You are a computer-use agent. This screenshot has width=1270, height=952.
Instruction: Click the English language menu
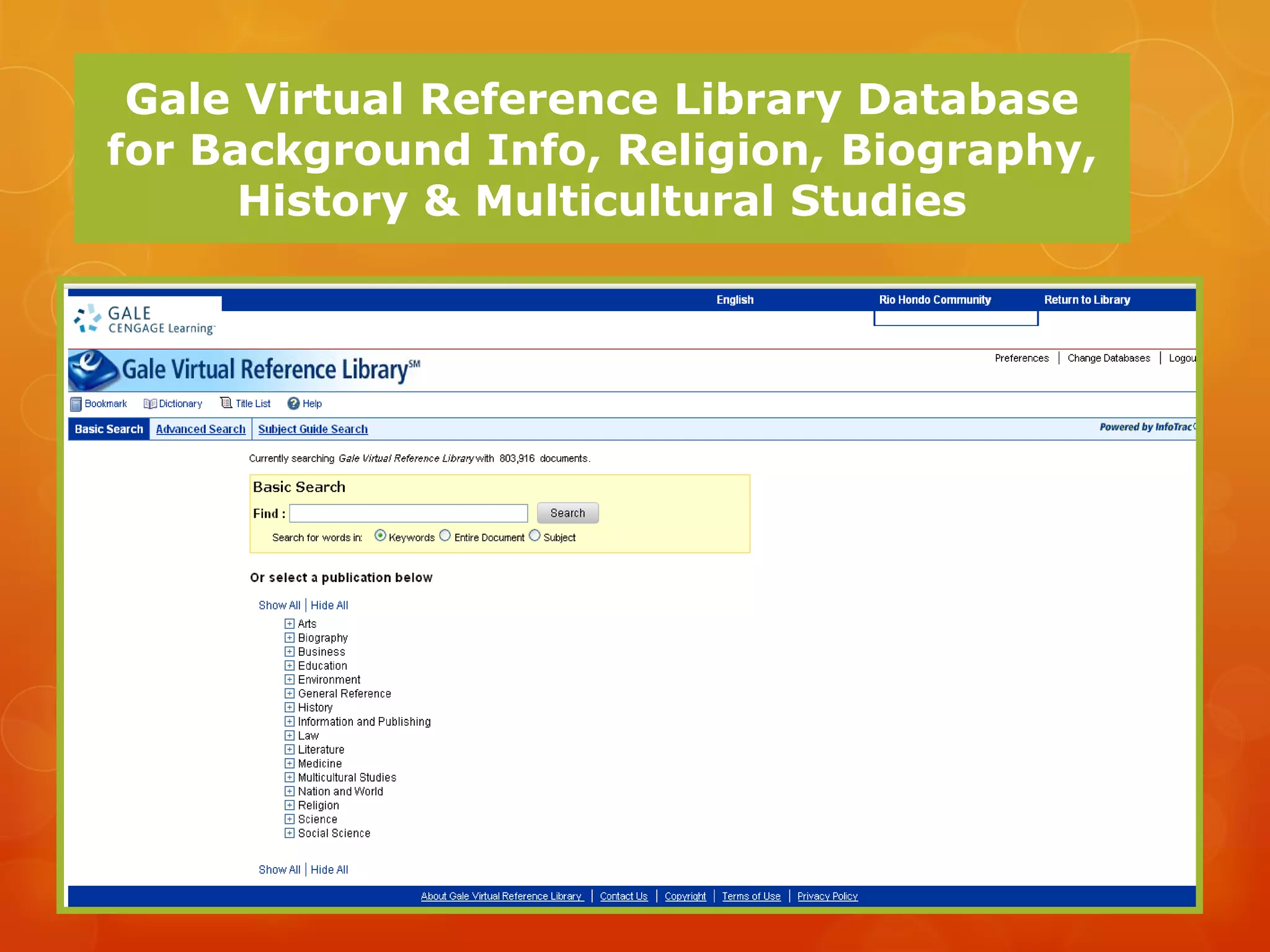(x=735, y=300)
